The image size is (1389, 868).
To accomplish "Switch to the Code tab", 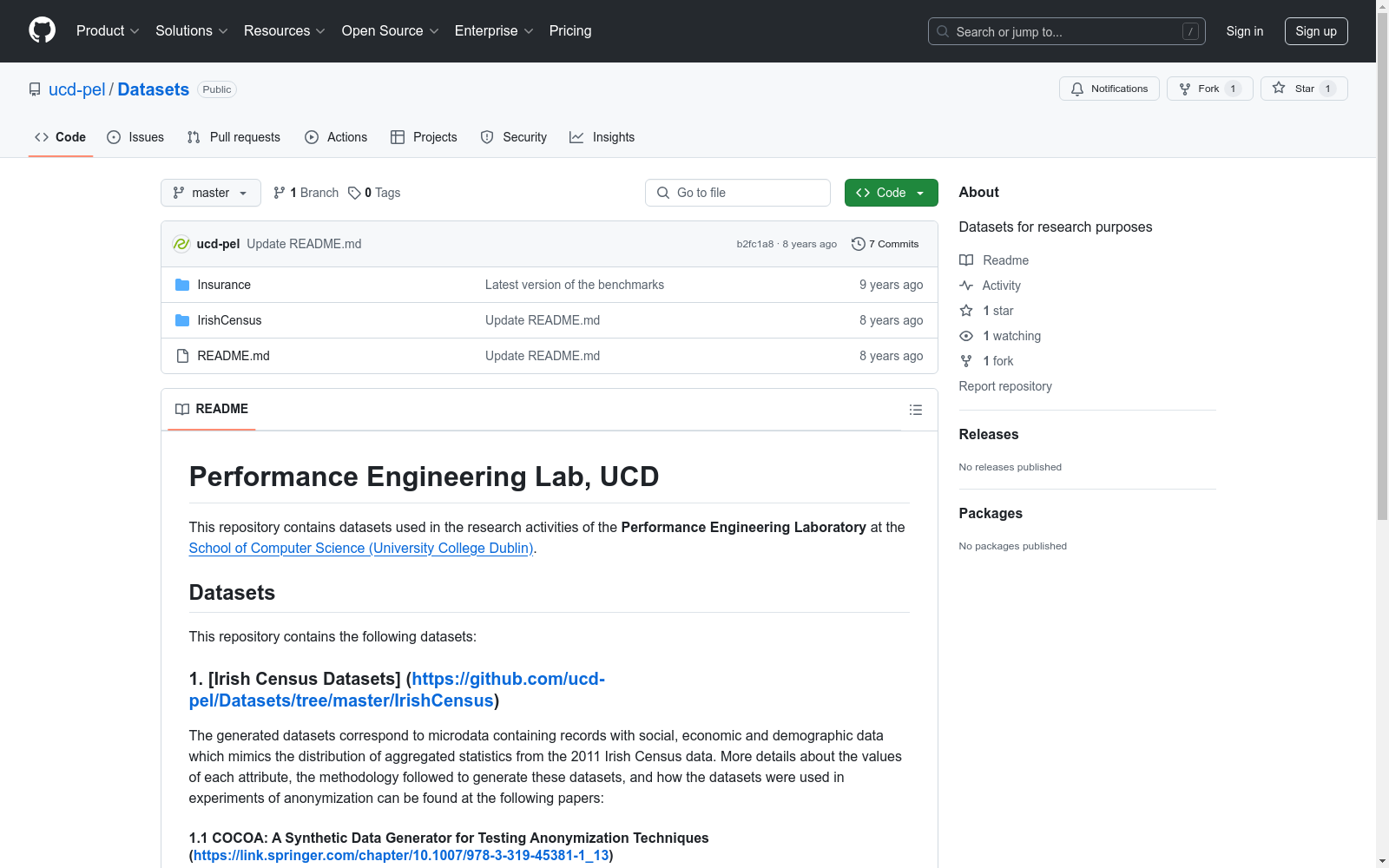I will (x=61, y=137).
